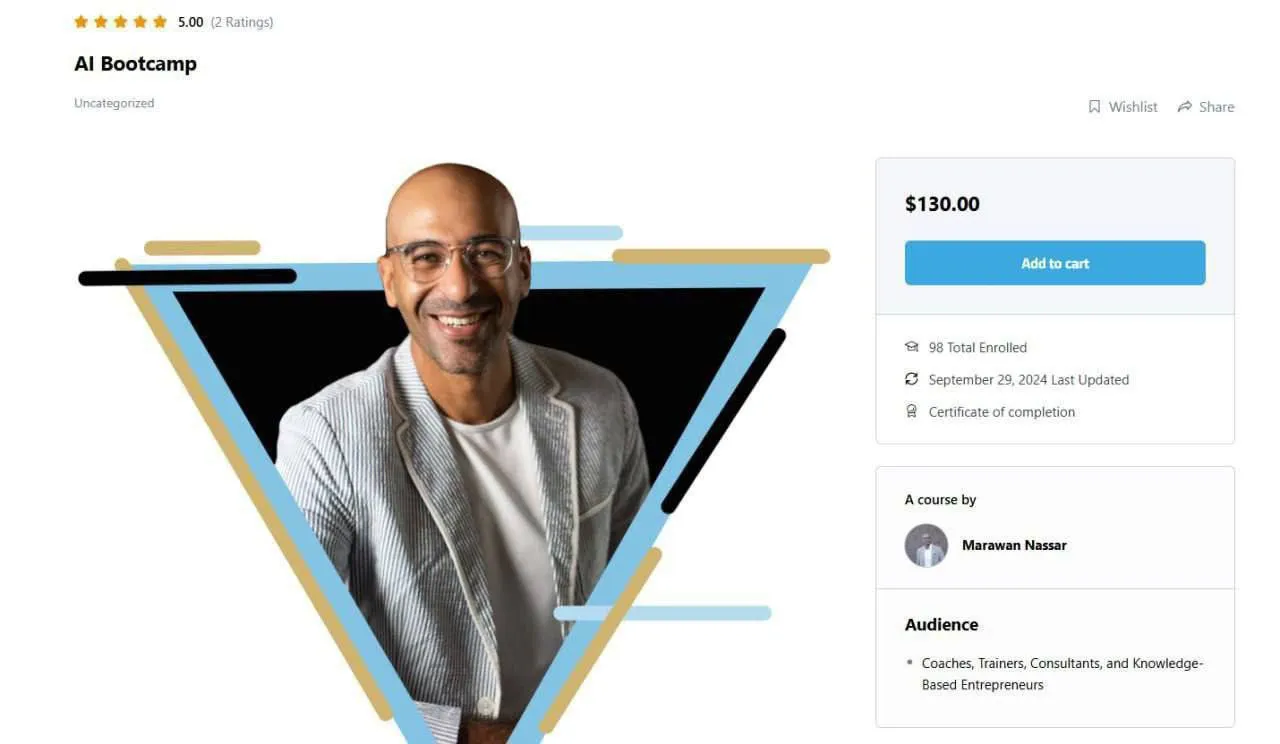Click the Wishlist bookmark icon

click(x=1094, y=106)
